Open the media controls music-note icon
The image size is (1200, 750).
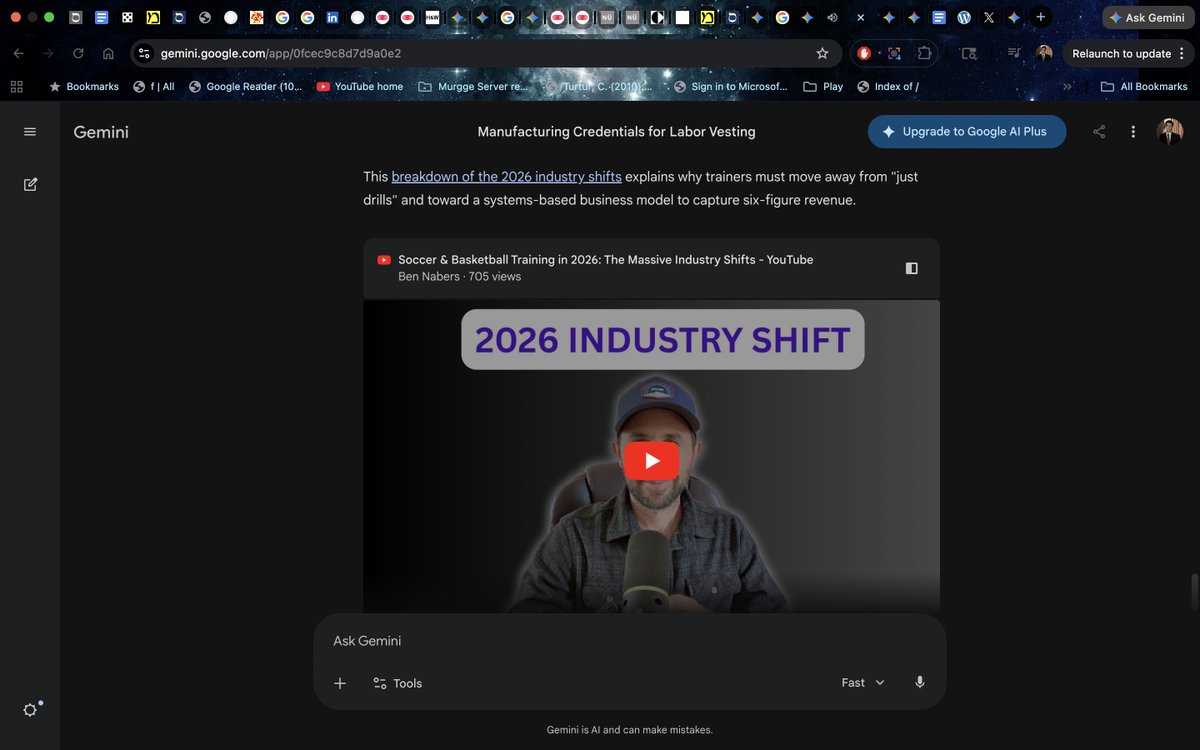point(1014,53)
